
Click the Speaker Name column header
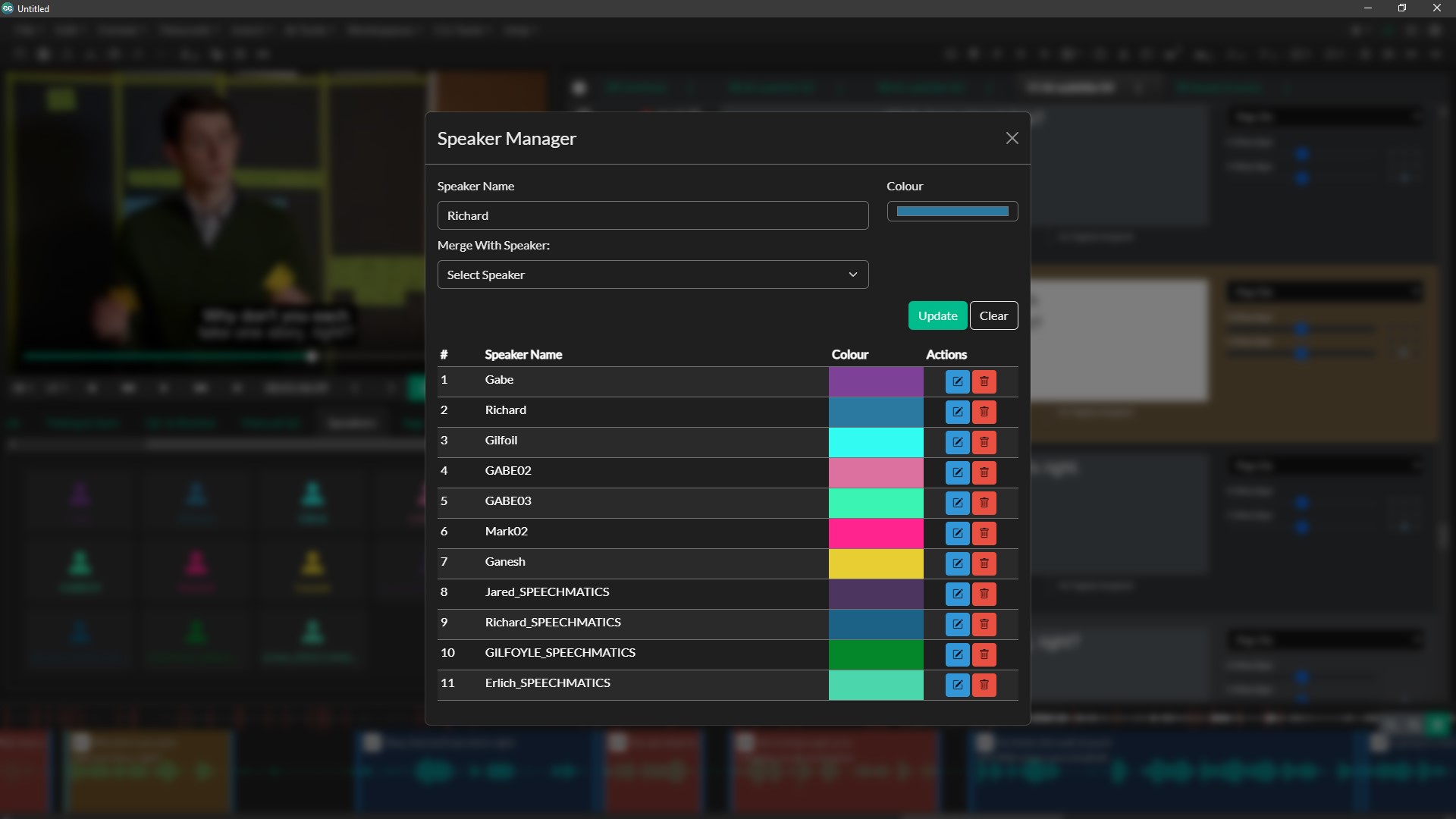523,355
